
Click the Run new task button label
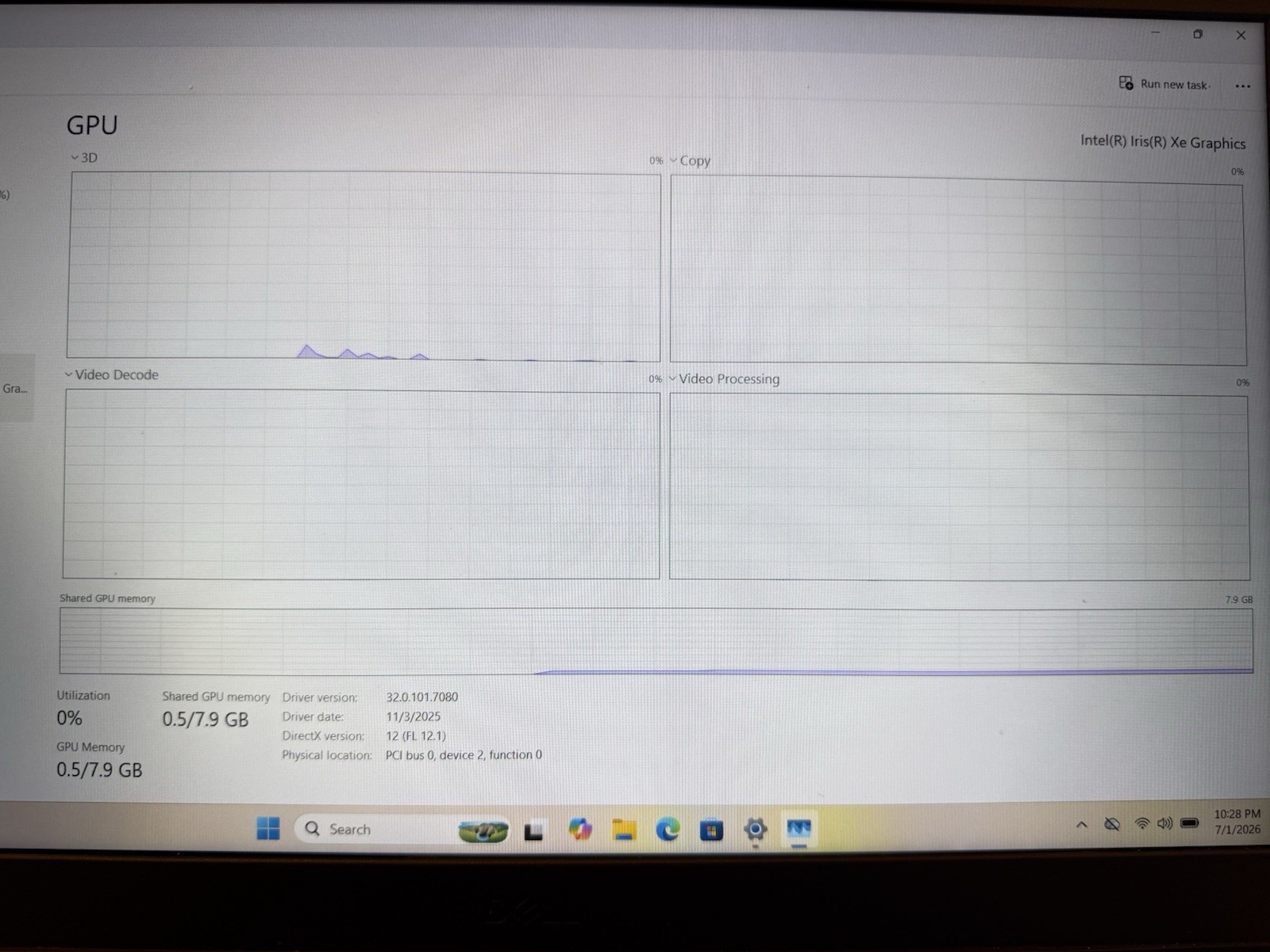1174,84
